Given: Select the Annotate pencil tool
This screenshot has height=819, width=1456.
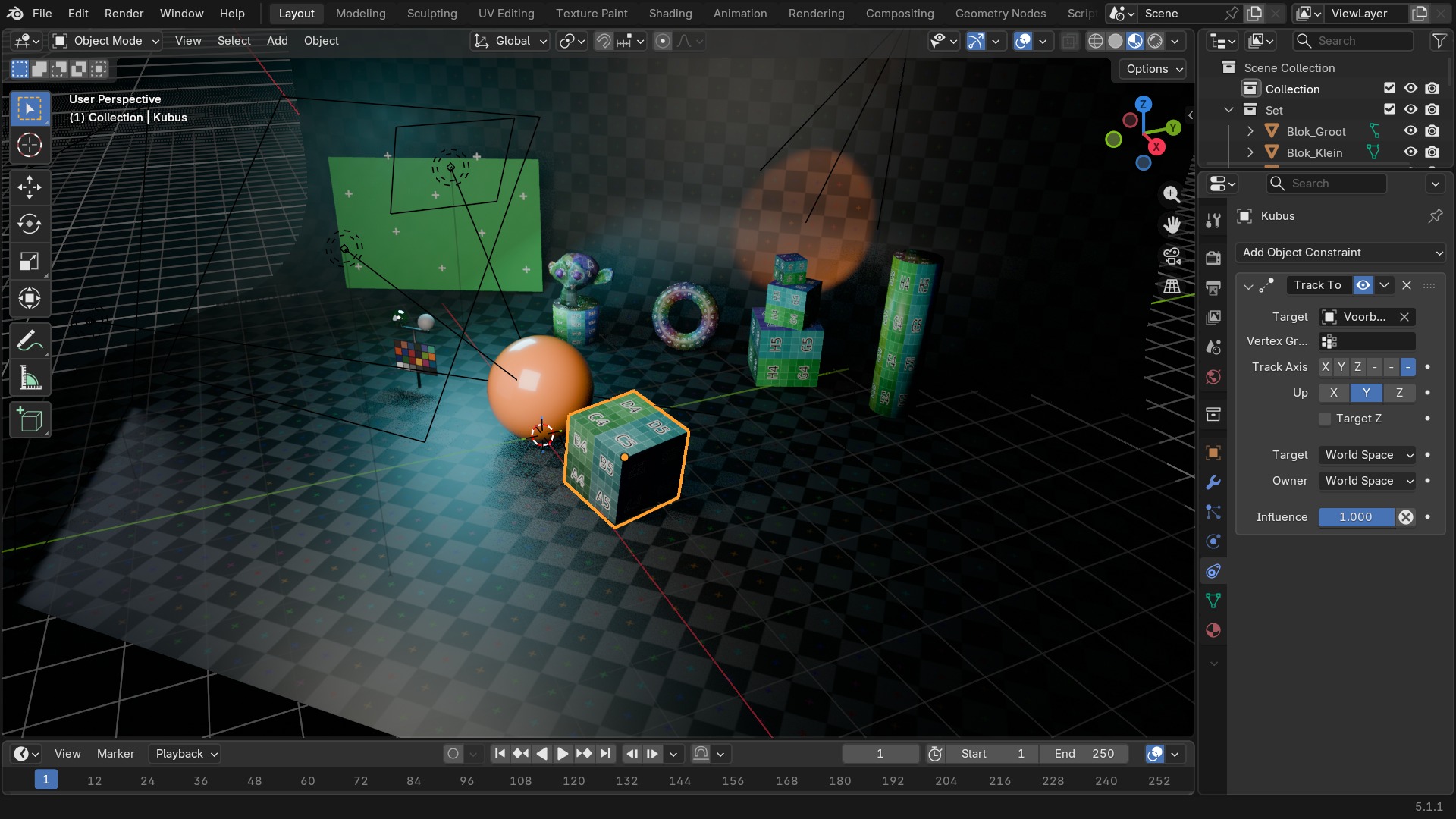Looking at the screenshot, I should pos(30,341).
